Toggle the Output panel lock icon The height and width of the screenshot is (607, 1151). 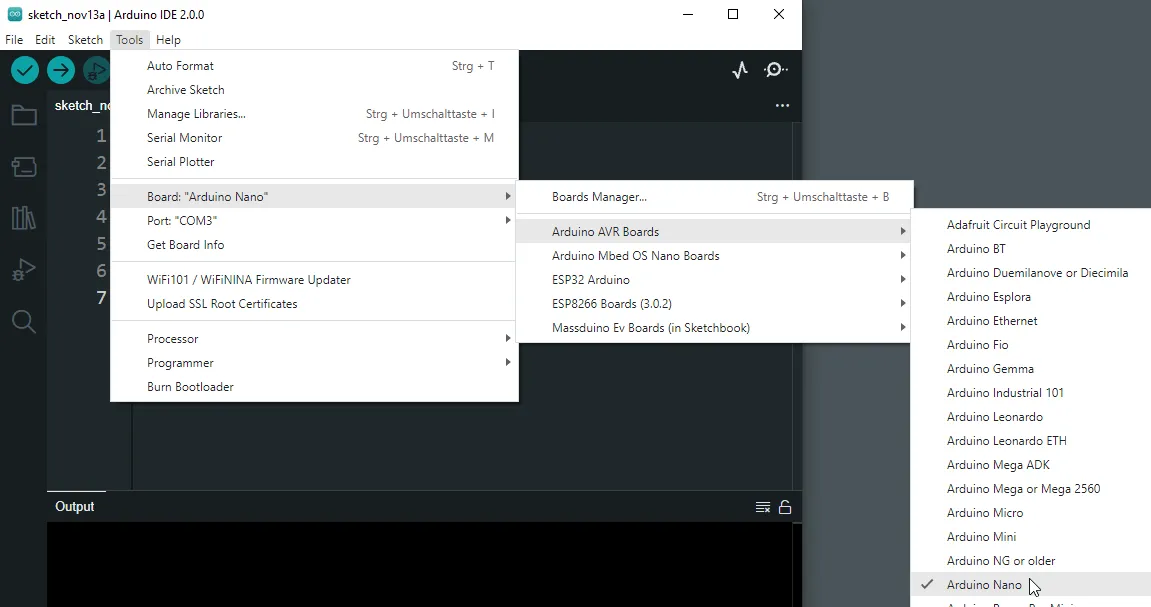[x=785, y=507]
